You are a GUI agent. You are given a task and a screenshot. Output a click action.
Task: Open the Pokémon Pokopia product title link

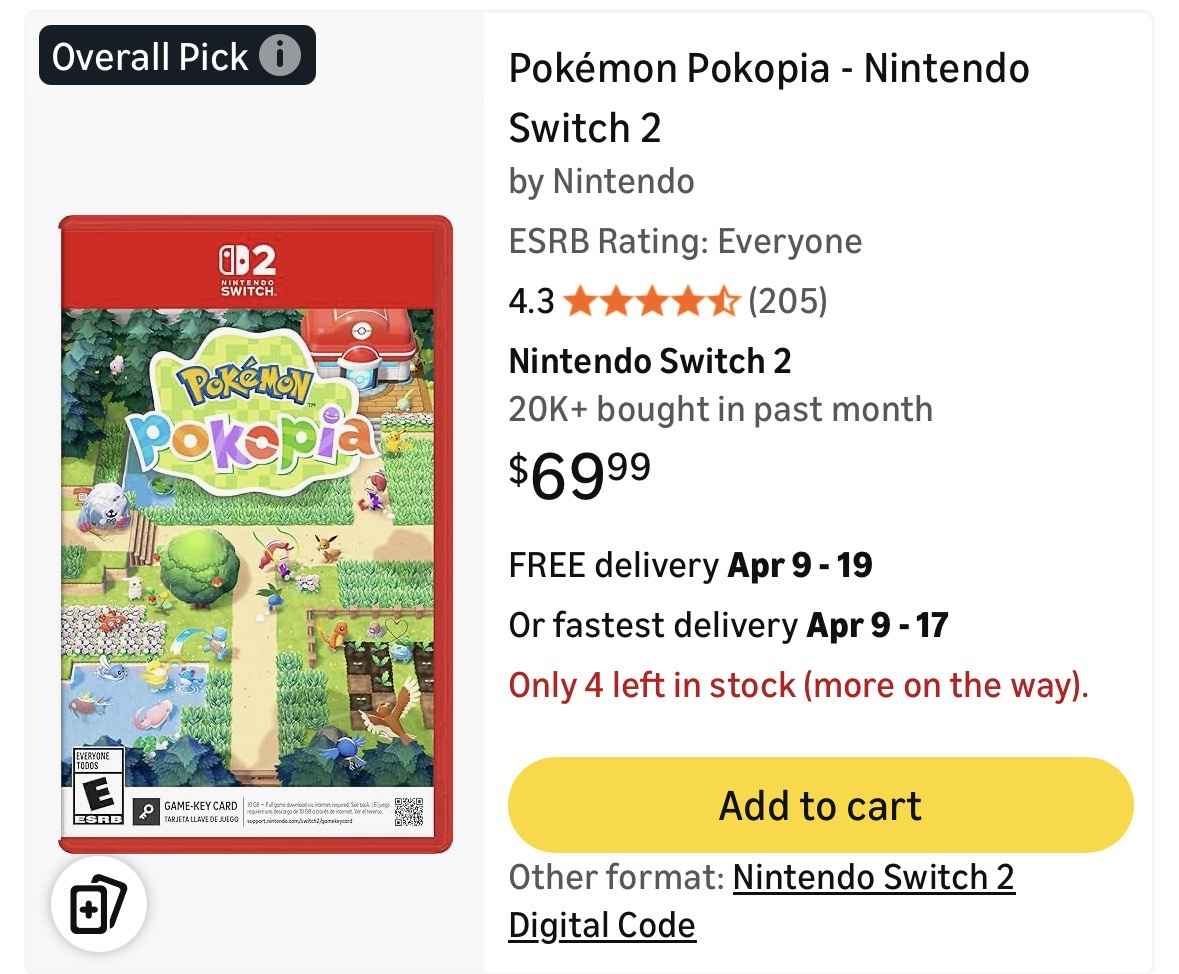pyautogui.click(x=768, y=98)
